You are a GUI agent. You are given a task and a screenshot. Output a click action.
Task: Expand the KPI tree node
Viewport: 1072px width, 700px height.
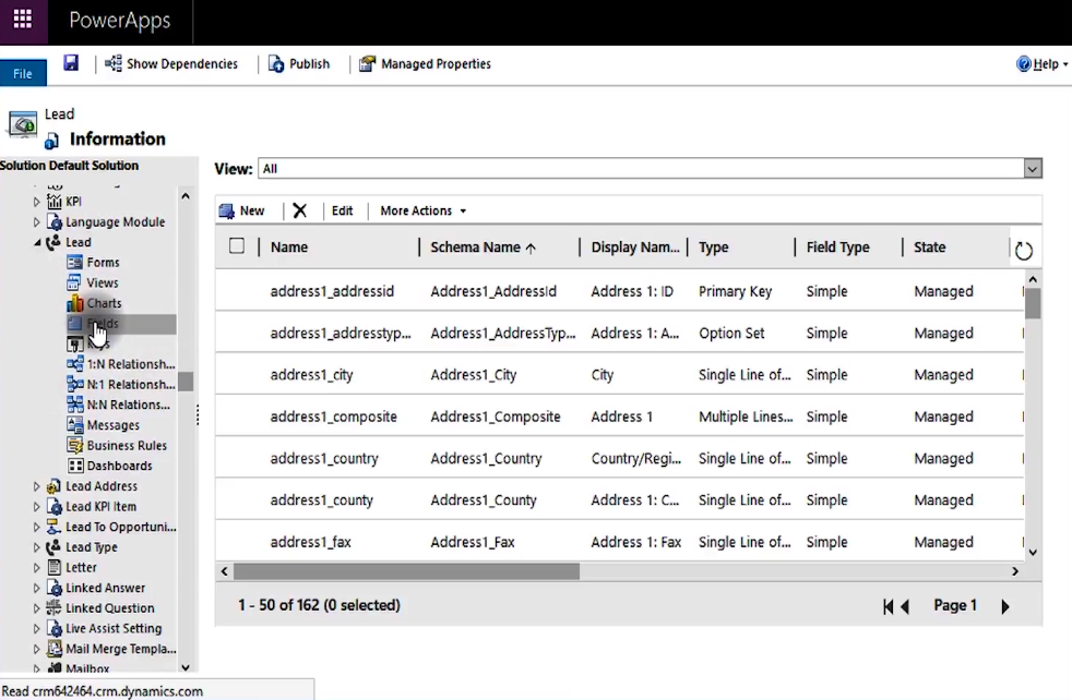(37, 202)
